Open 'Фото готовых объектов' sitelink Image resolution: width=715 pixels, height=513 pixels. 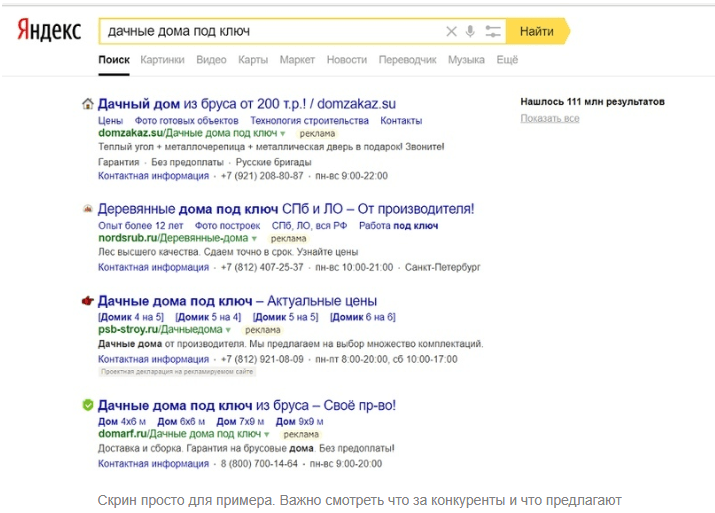pyautogui.click(x=187, y=121)
